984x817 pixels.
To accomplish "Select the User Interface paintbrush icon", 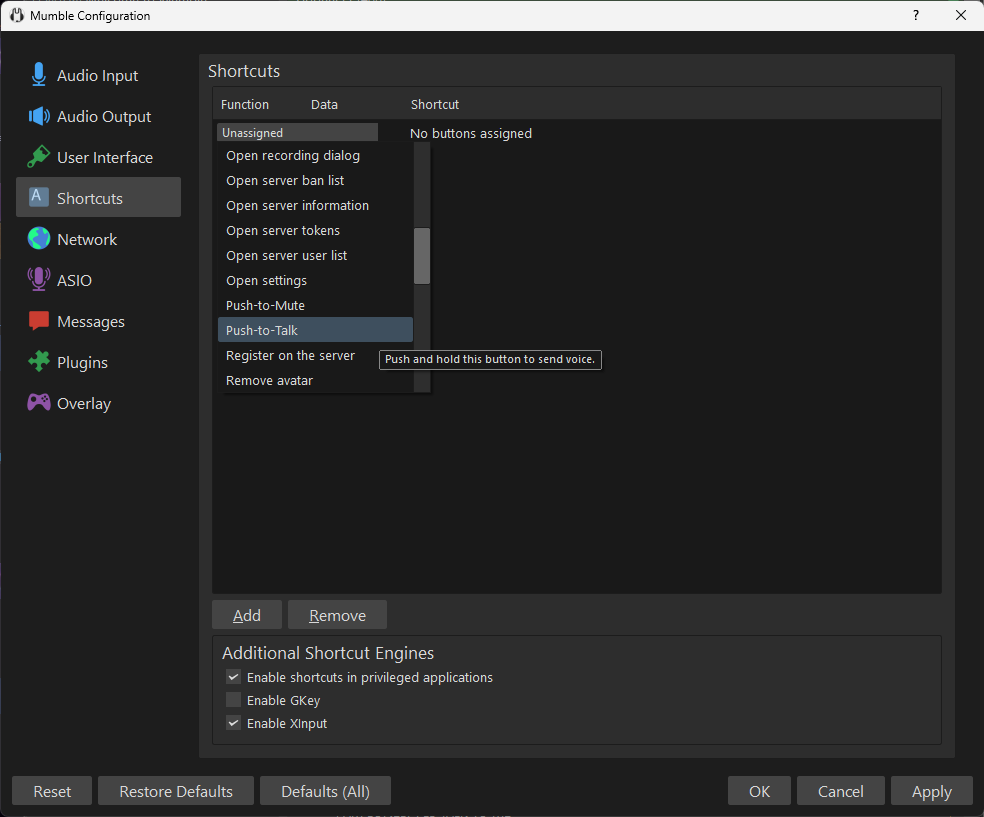I will (39, 157).
